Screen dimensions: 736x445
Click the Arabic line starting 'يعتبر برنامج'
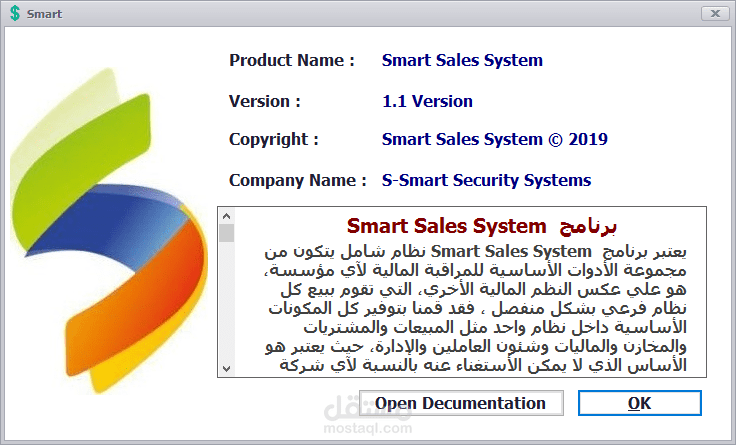(475, 252)
